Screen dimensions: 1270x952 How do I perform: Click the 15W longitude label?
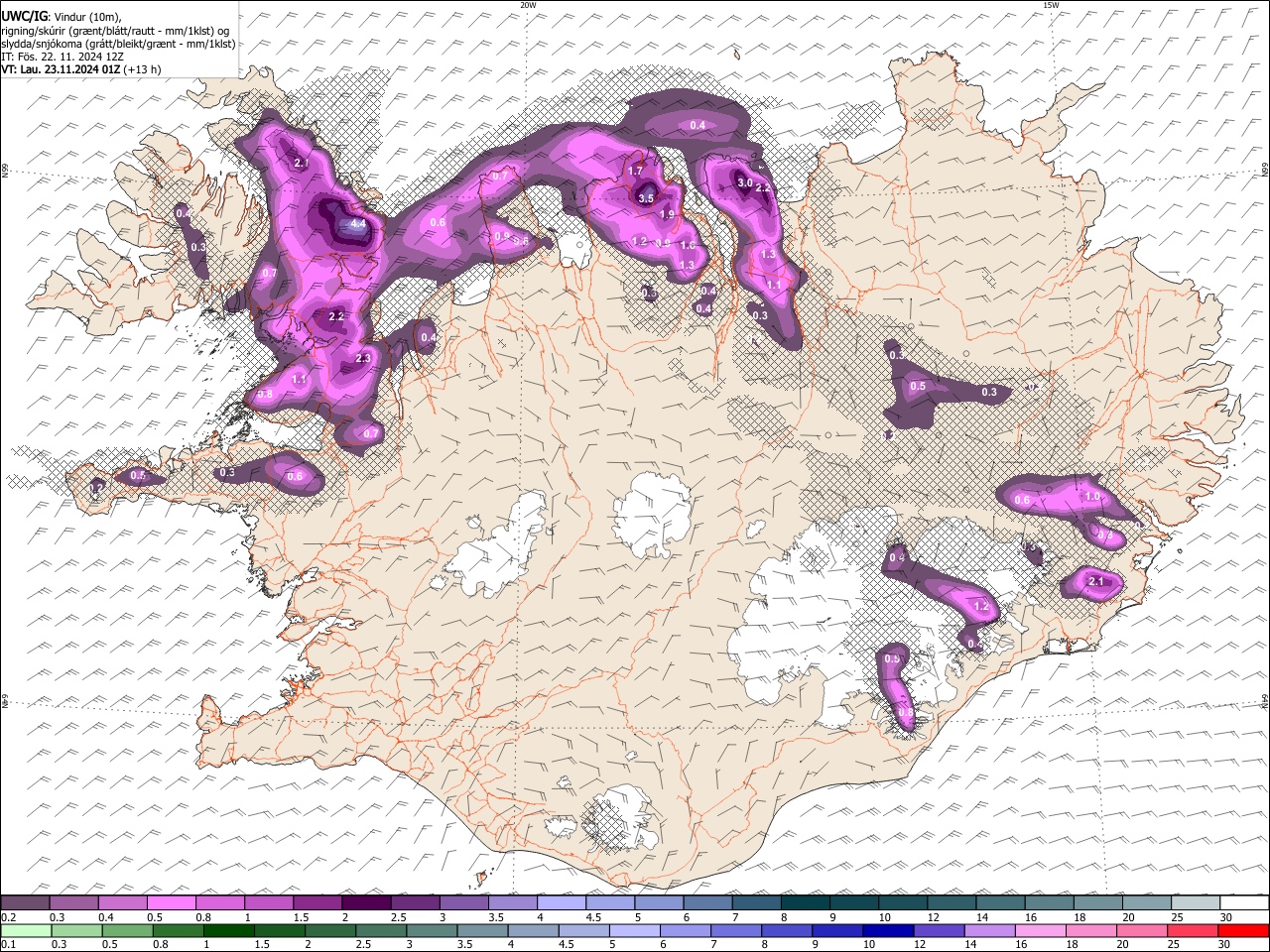pyautogui.click(x=1051, y=5)
